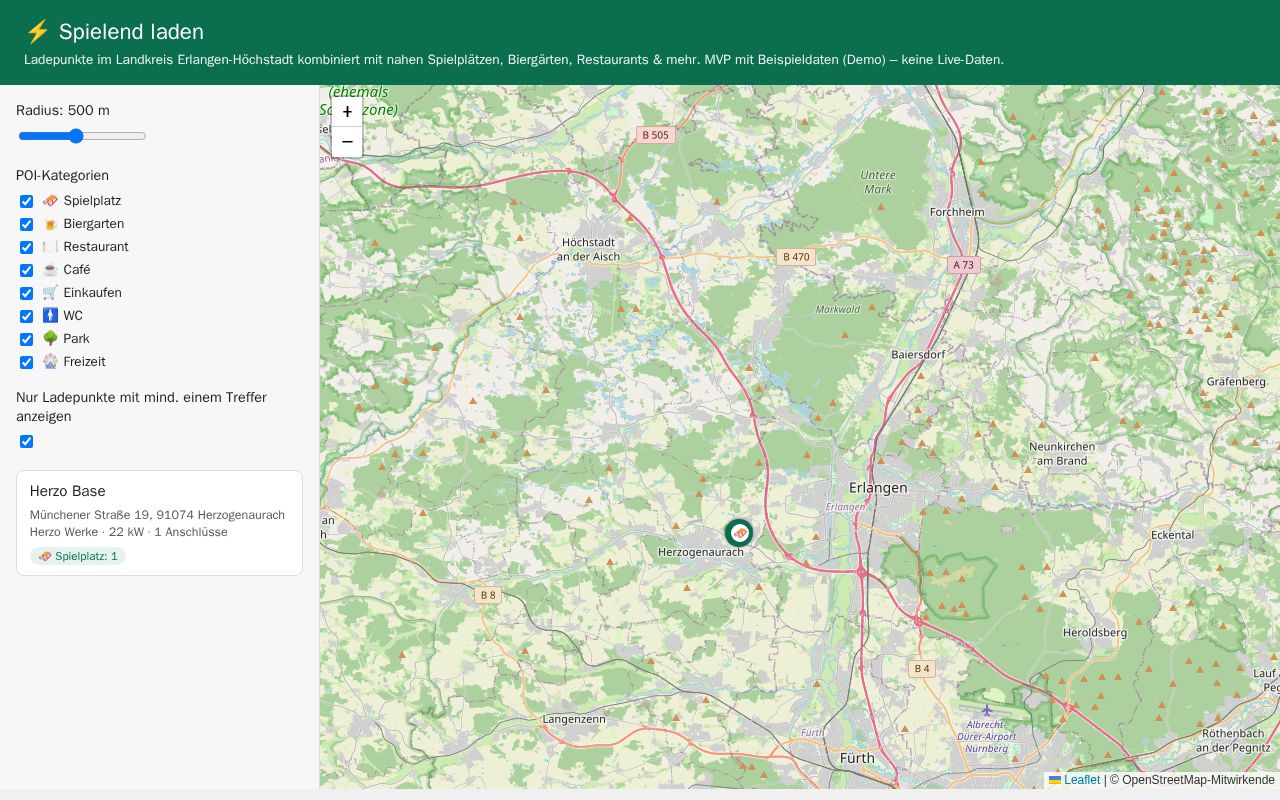Click the ferris wheel icon beside Freizeit
1280x800 pixels.
click(50, 362)
